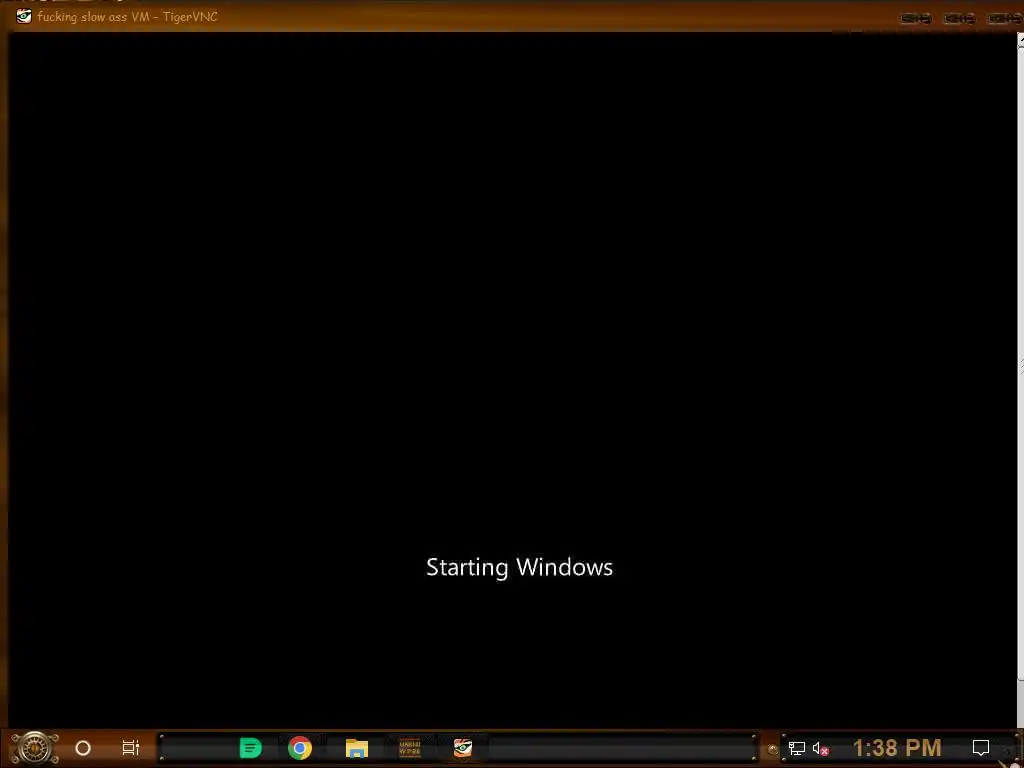Click the "Starting Windows" boot text
The width and height of the screenshot is (1024, 768).
tap(519, 567)
